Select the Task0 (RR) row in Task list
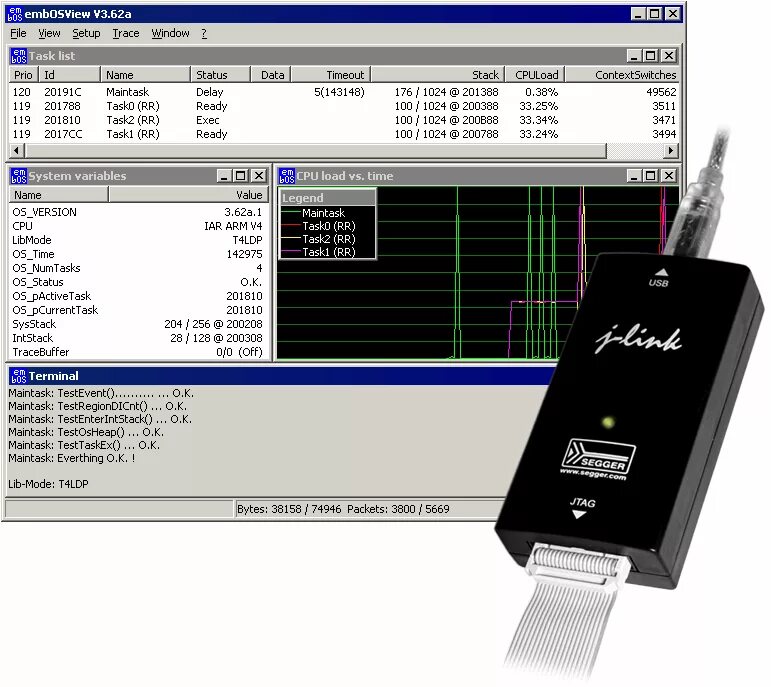 tap(344, 106)
